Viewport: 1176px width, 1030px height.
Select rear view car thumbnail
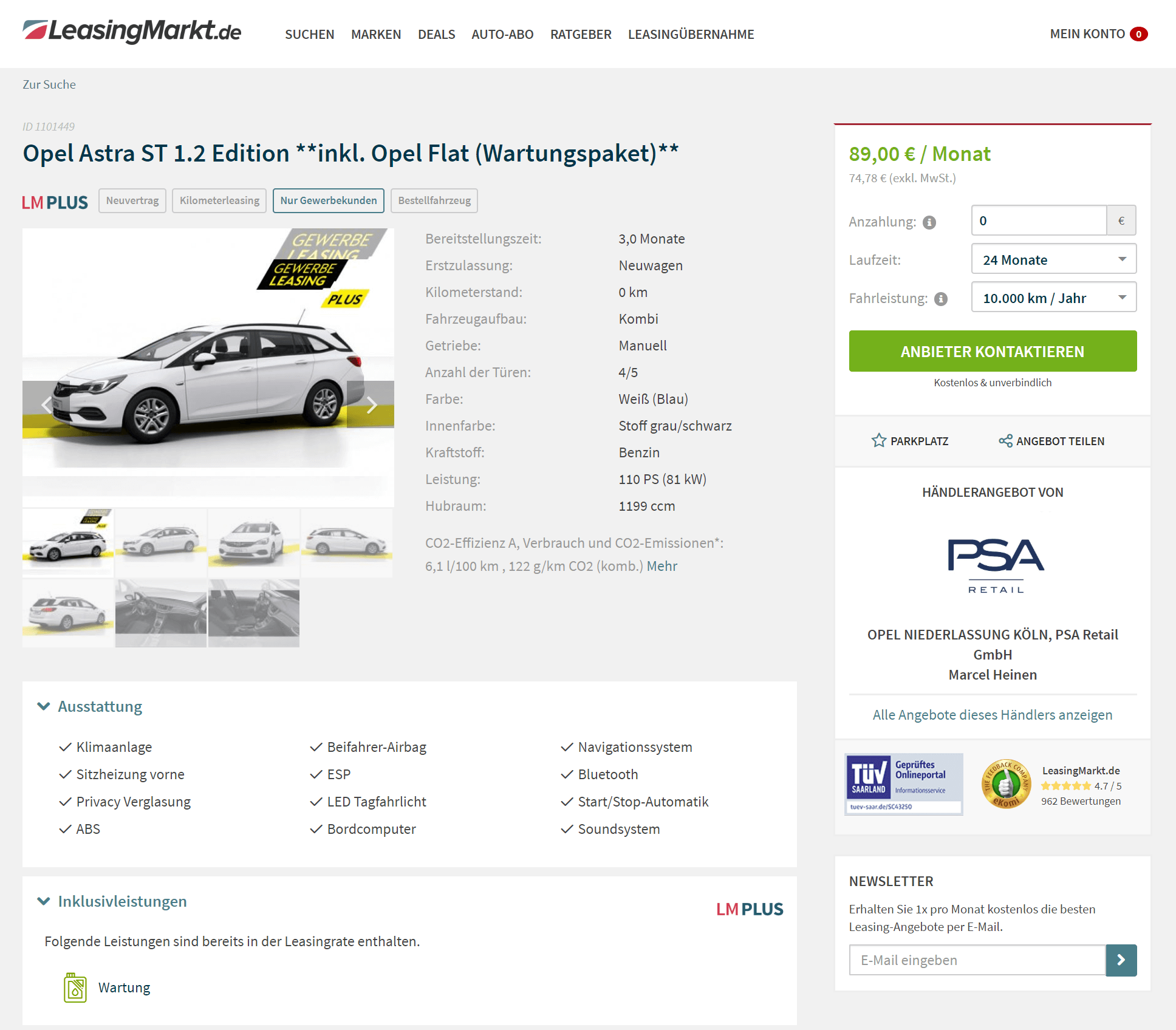[x=68, y=613]
